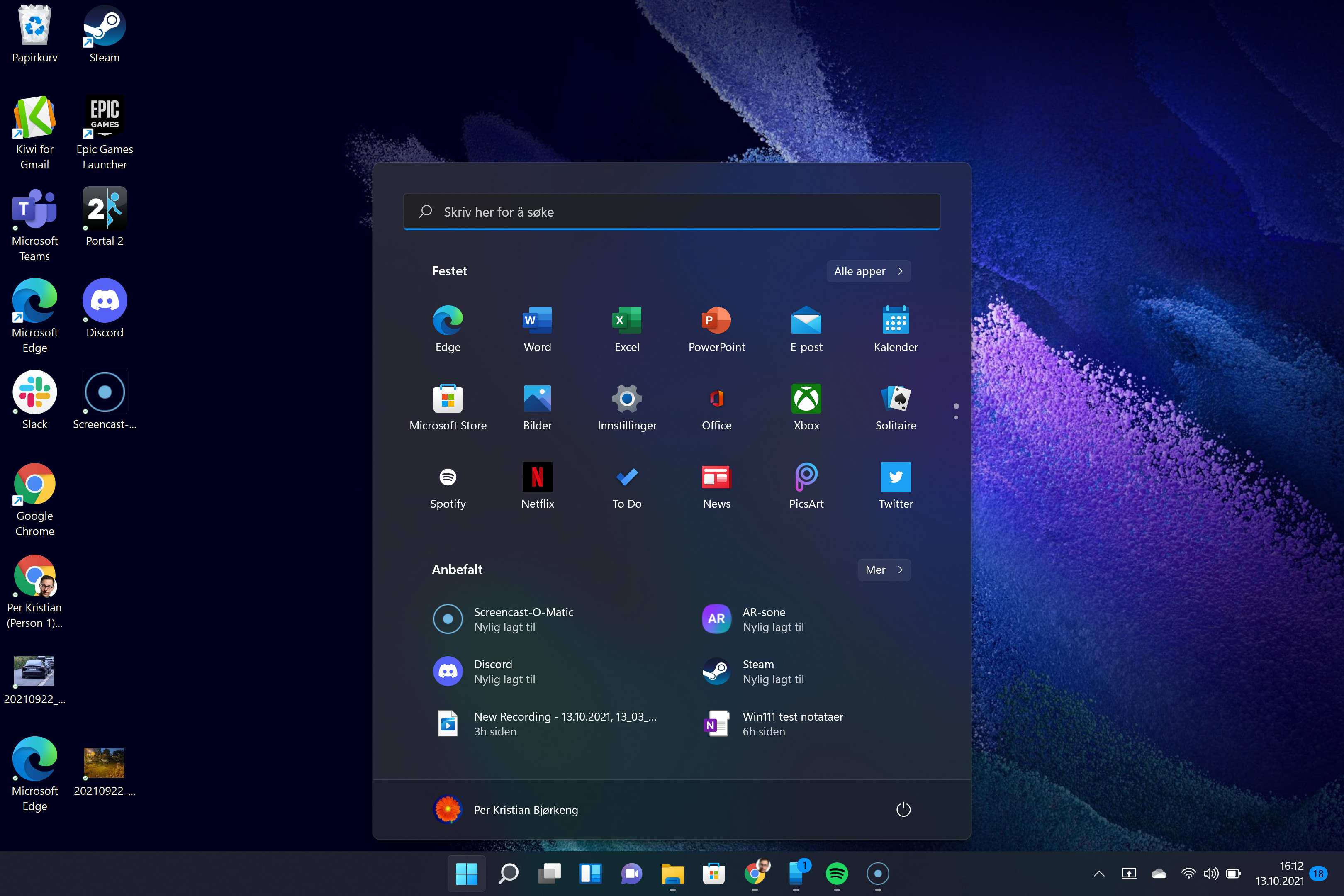Open PicsArt from the Start menu
The image size is (1344, 896).
pos(806,485)
